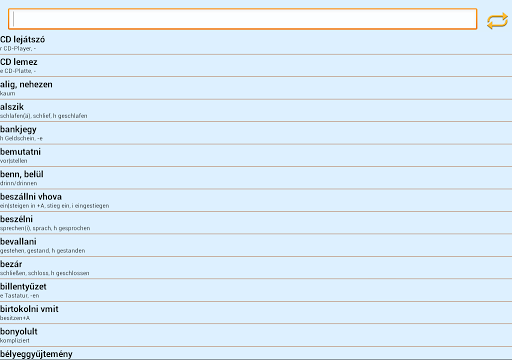The height and width of the screenshot is (360, 512).
Task: Tap the swap language direction icon
Action: pyautogui.click(x=497, y=21)
